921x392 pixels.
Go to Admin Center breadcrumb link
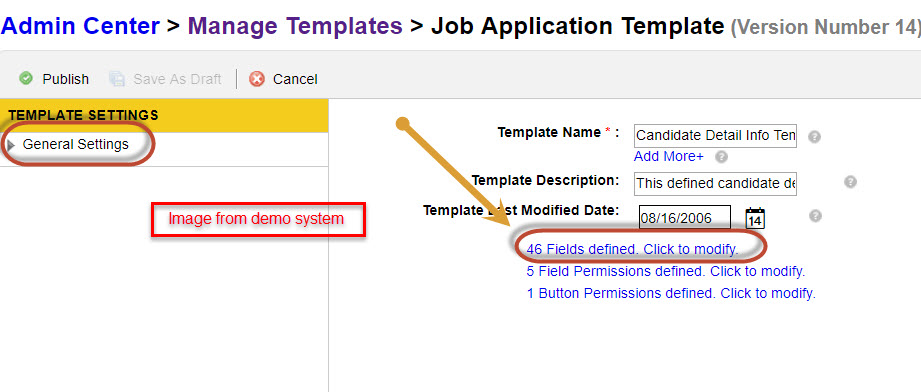click(x=80, y=26)
